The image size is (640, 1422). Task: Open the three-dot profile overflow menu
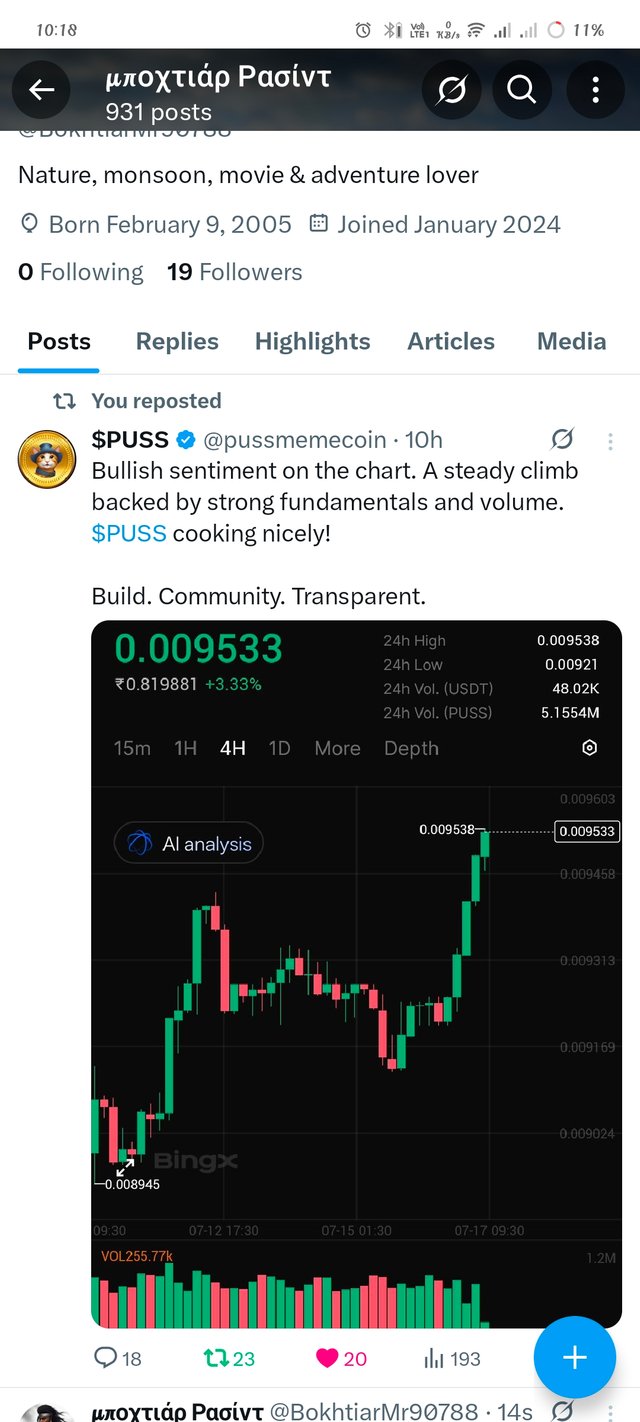click(x=595, y=90)
